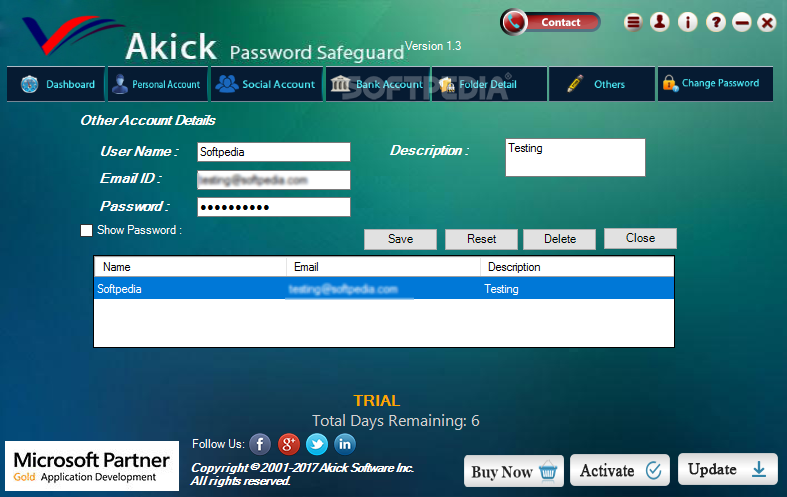Click the Activate button

coord(620,470)
